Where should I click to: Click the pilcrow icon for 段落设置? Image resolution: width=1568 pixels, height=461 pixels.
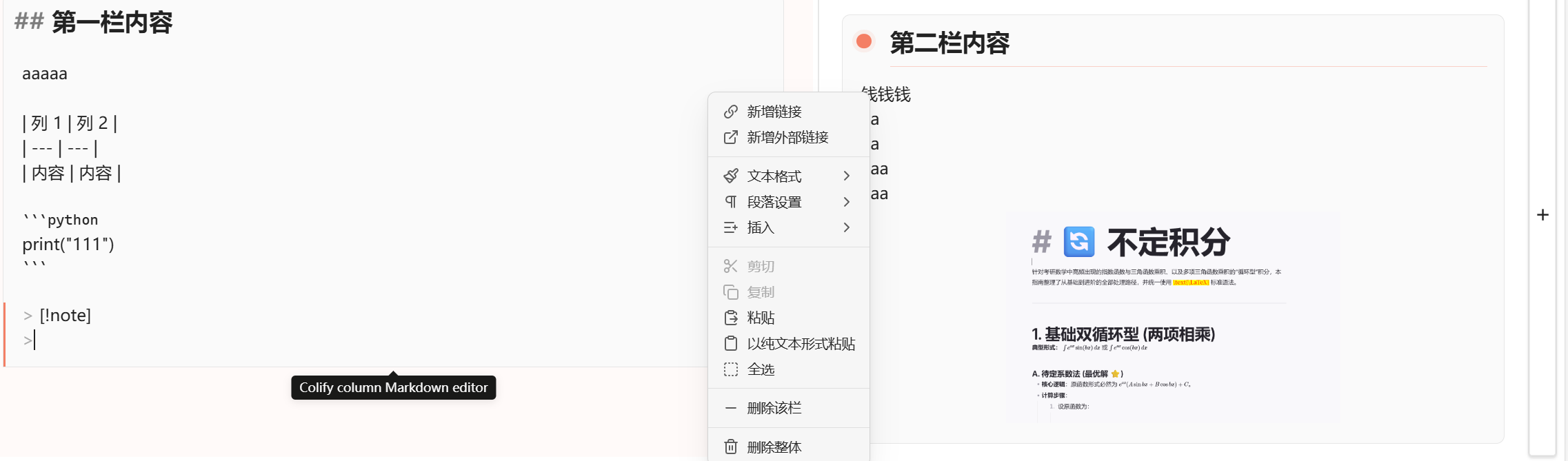click(731, 202)
